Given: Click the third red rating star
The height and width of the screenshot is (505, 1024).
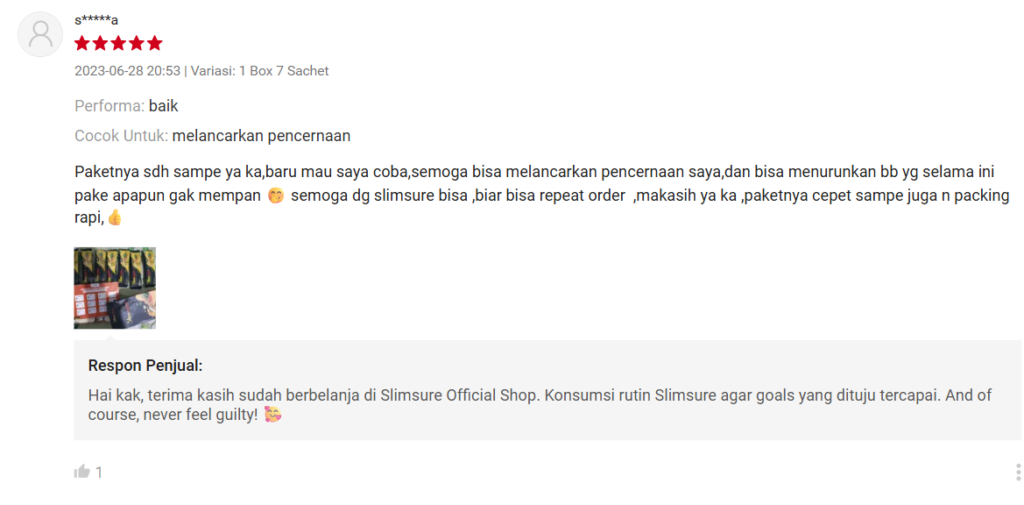Looking at the screenshot, I should (x=118, y=44).
